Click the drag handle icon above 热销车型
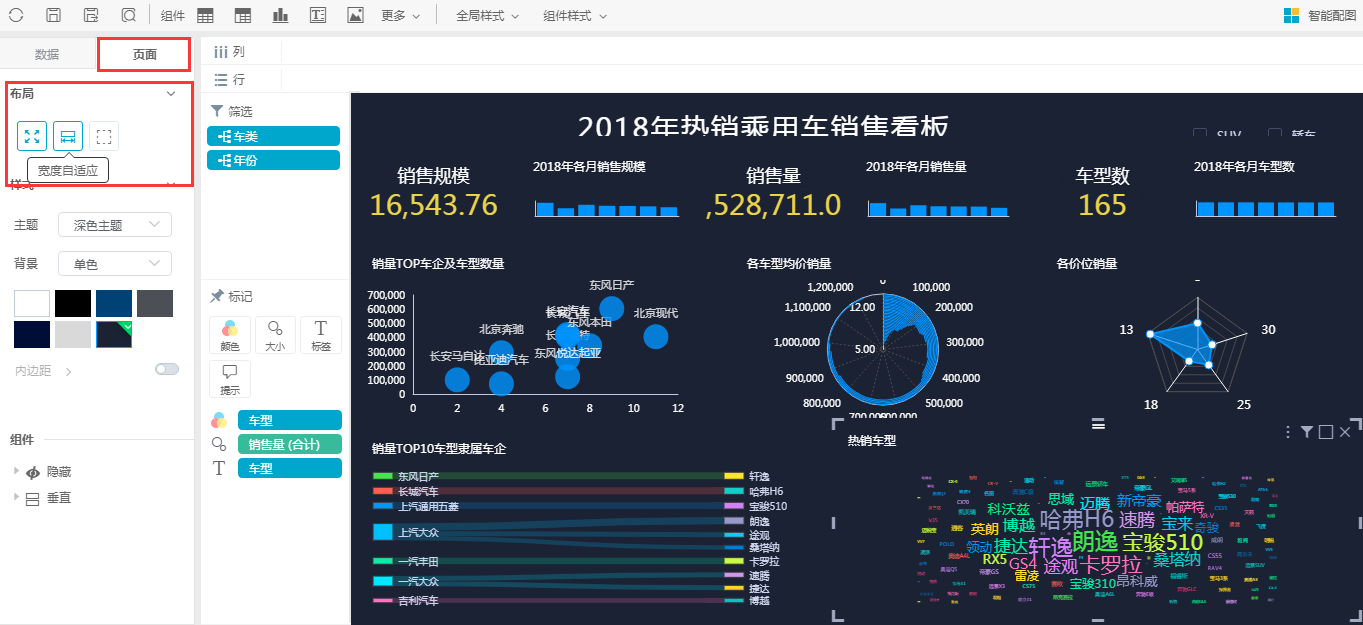 (x=1098, y=424)
